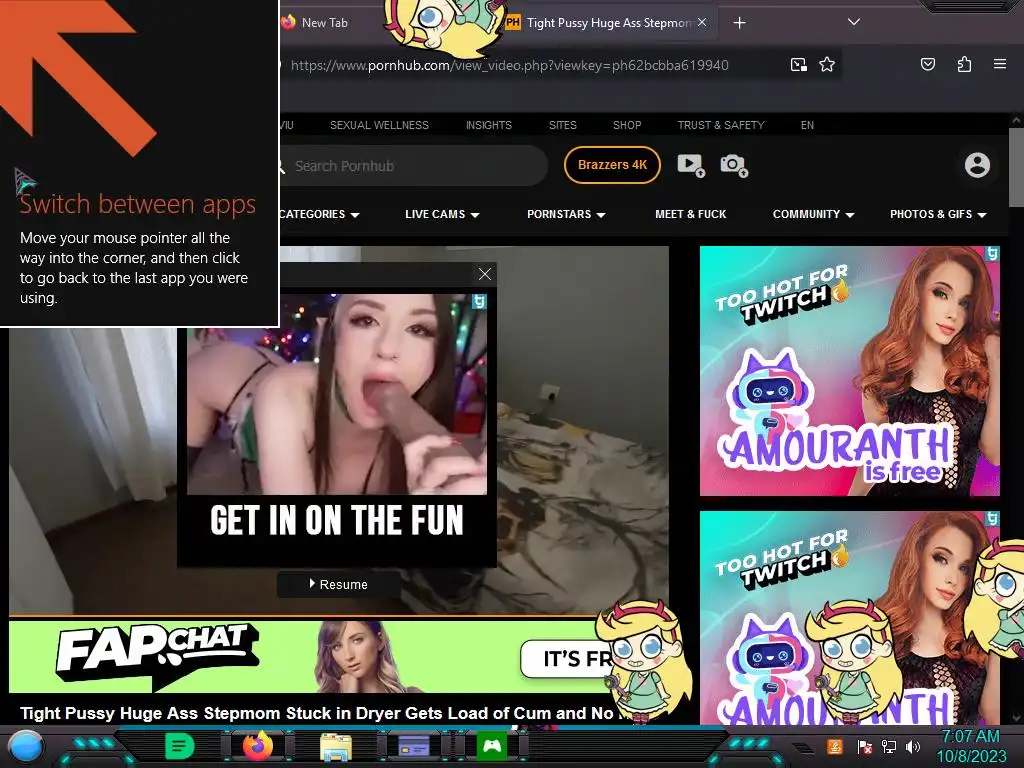Open the purple card app in taskbar

coord(414,746)
